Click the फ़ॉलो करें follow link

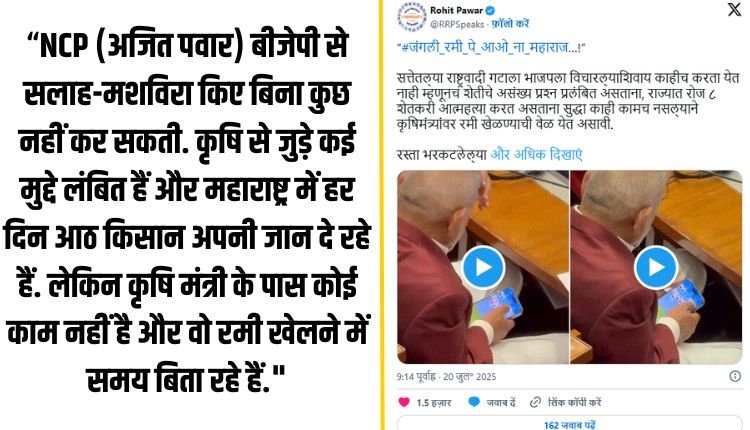pyautogui.click(x=510, y=23)
